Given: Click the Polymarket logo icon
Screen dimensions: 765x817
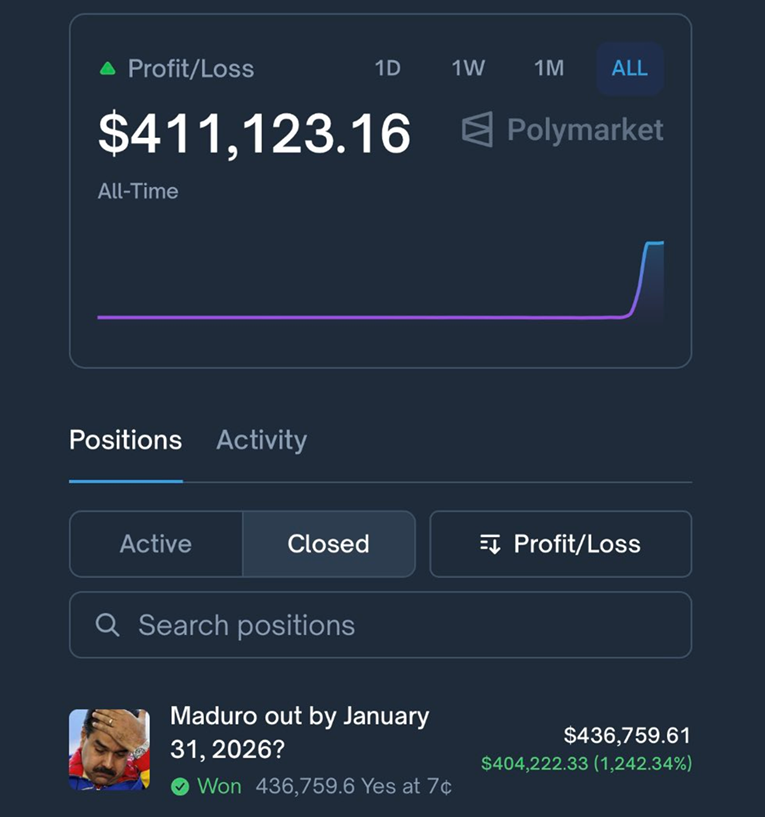Looking at the screenshot, I should pos(478,130).
